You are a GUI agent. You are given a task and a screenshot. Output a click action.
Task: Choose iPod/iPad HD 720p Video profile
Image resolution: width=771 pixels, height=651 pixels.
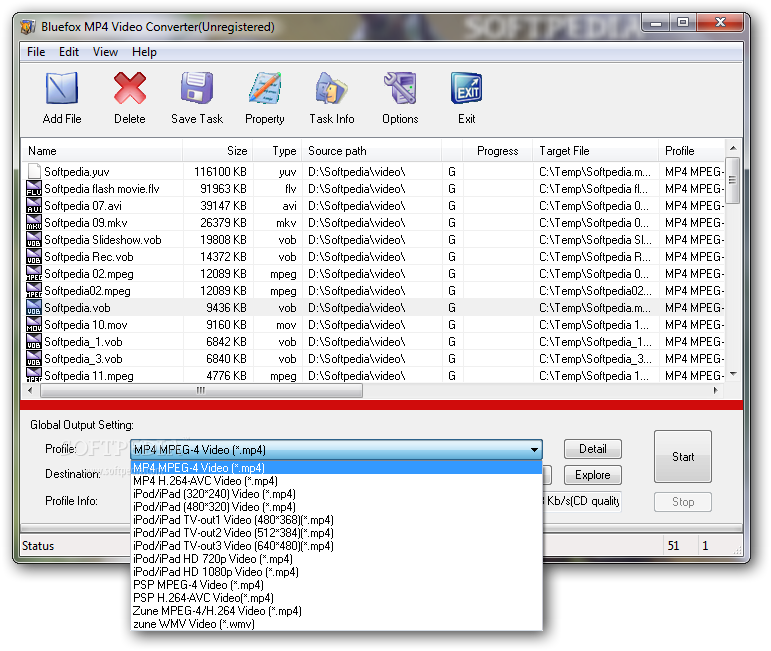tap(336, 559)
